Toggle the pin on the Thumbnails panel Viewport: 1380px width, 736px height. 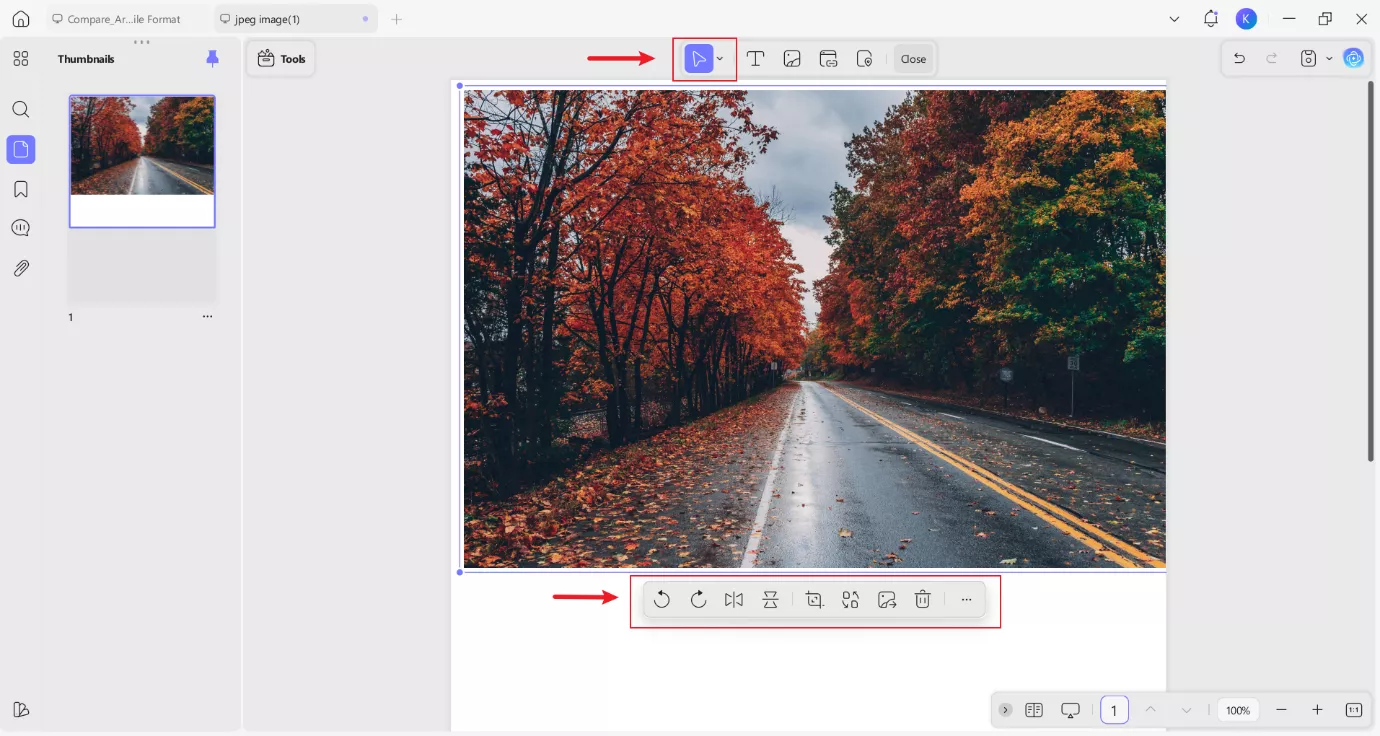pos(212,59)
